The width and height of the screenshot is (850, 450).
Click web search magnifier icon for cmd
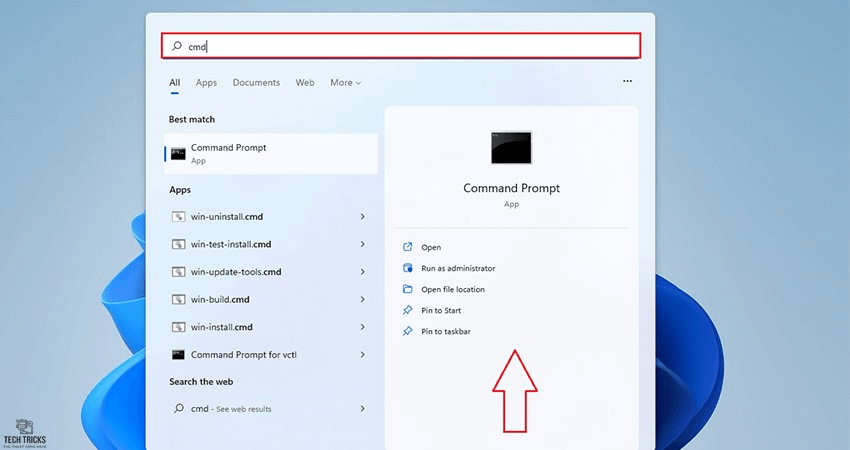(178, 409)
